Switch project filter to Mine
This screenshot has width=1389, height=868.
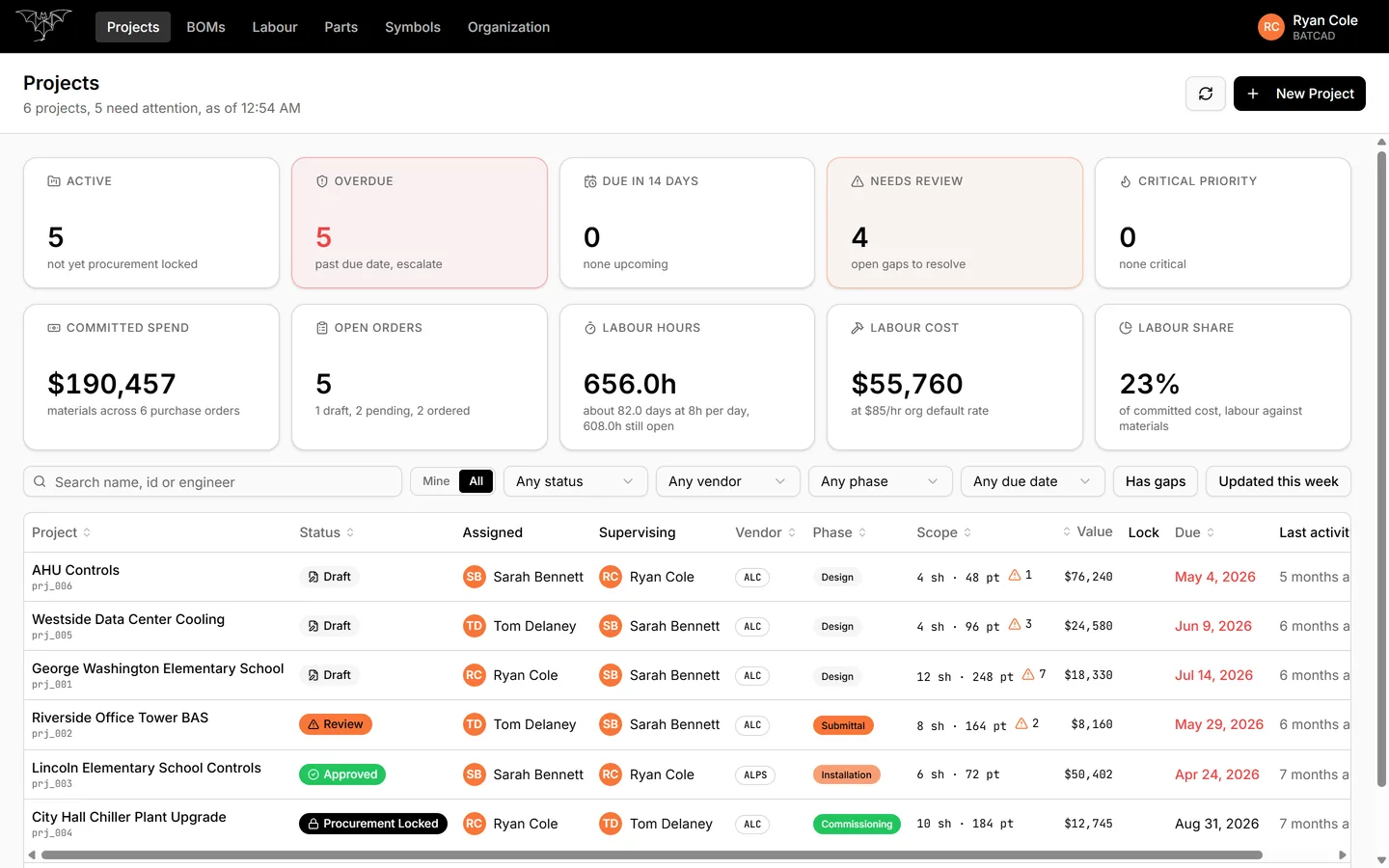436,481
